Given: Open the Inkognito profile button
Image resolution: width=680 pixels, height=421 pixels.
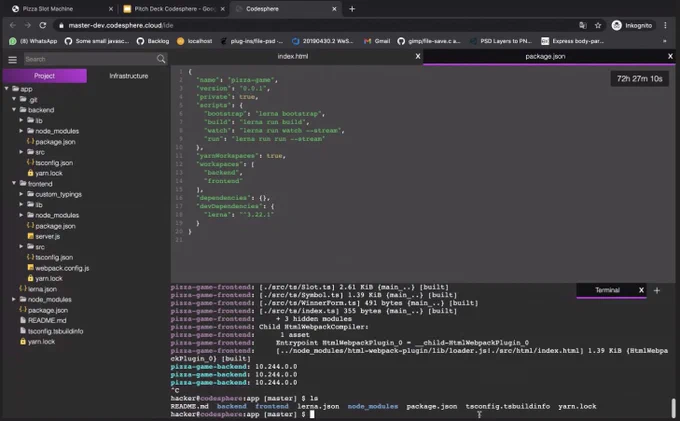Looking at the screenshot, I should 632,26.
